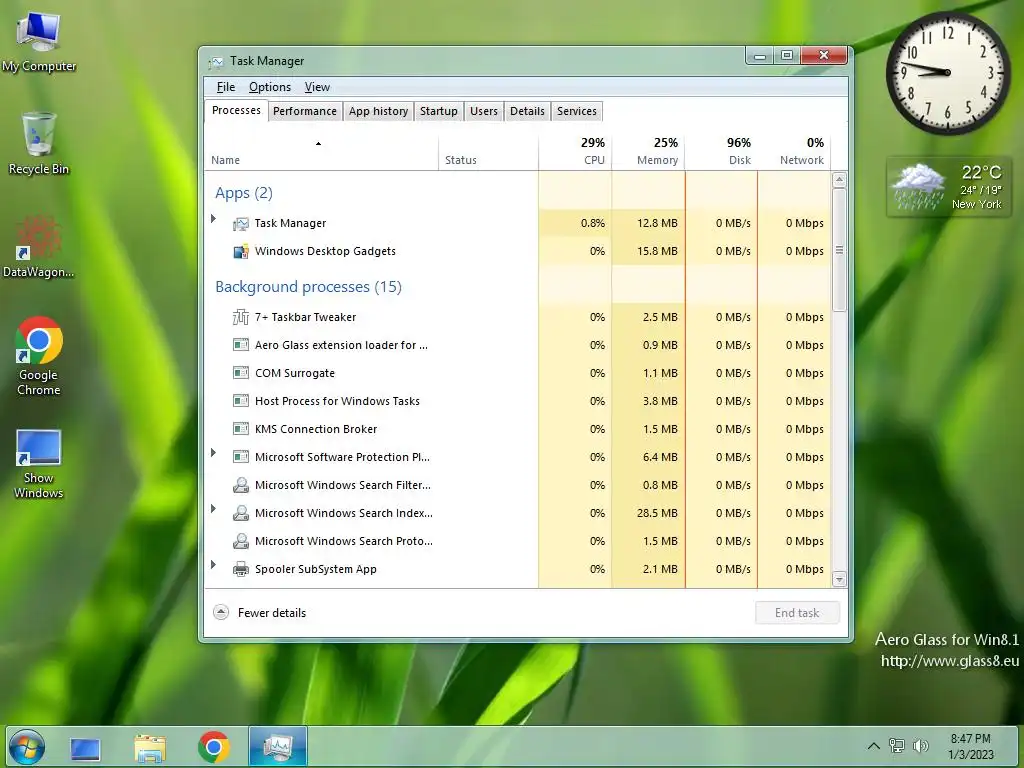This screenshot has width=1024, height=768.
Task: Switch to the Users tab
Action: (484, 111)
